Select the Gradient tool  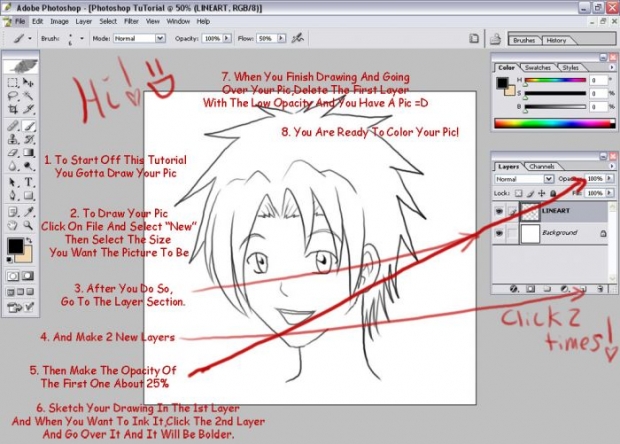coord(28,153)
